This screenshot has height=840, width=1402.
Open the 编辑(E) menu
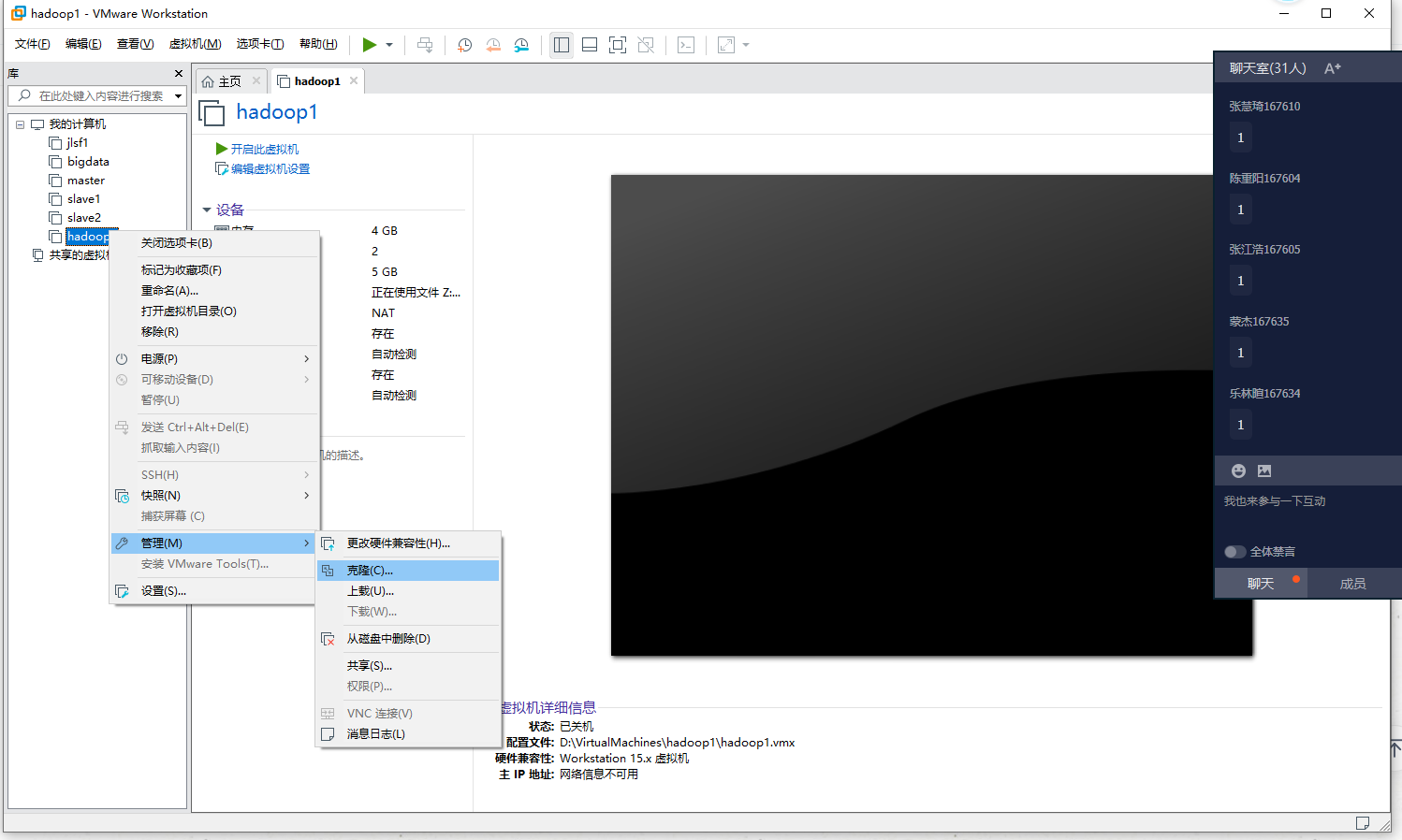83,44
